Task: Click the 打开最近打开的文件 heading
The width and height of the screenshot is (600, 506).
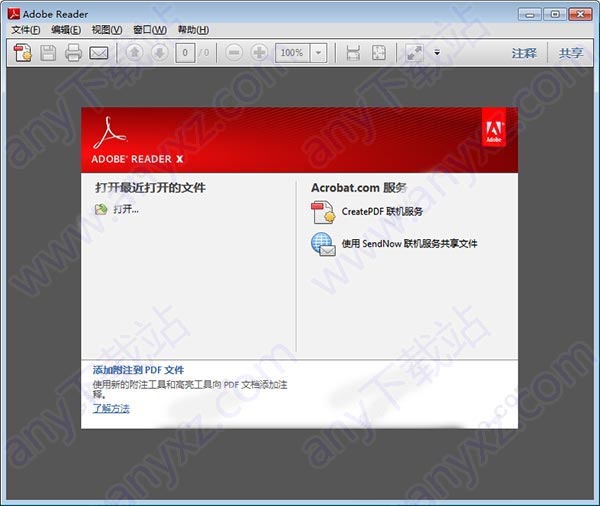Action: [x=150, y=188]
